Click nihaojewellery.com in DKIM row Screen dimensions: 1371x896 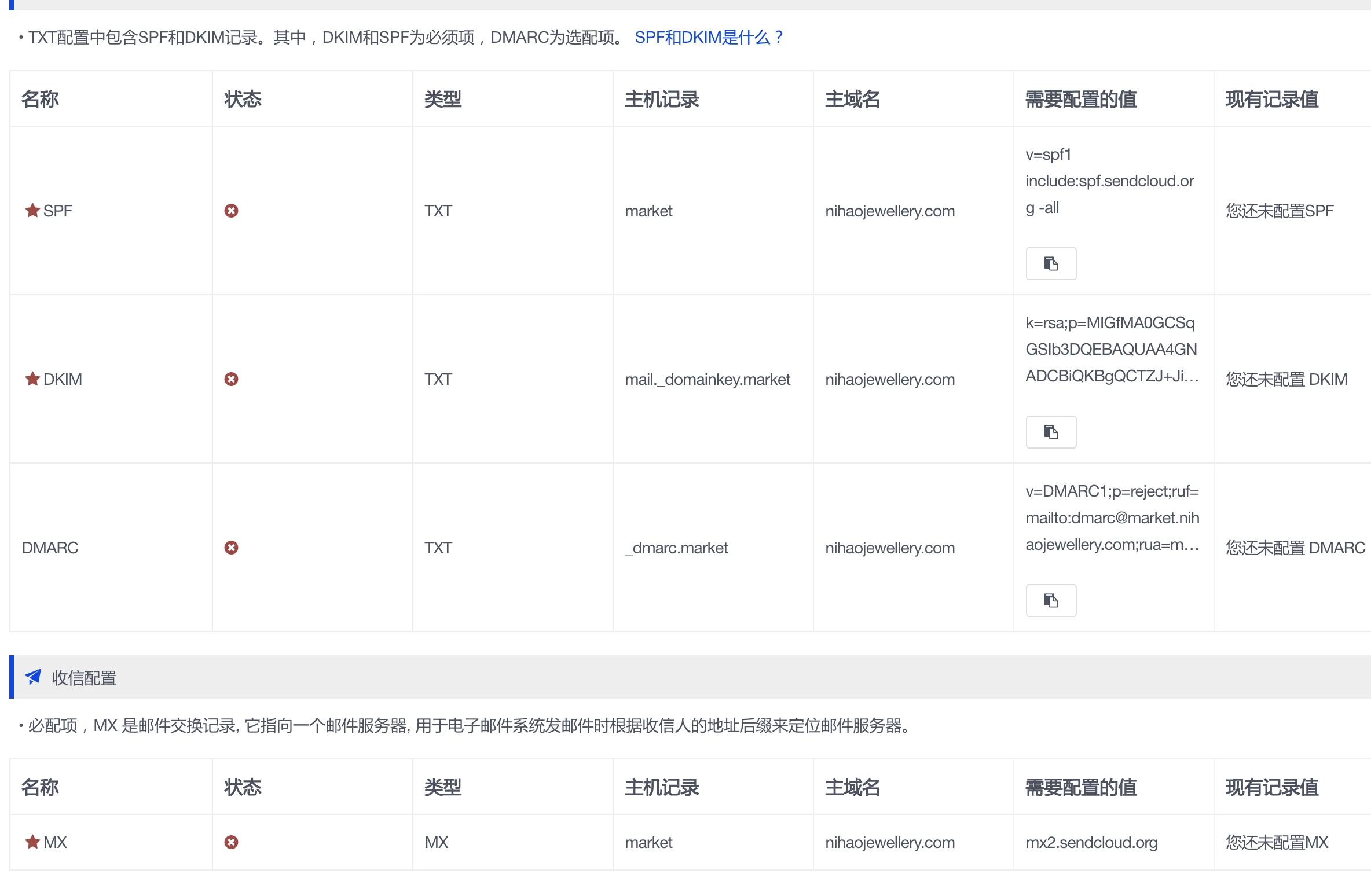(890, 379)
